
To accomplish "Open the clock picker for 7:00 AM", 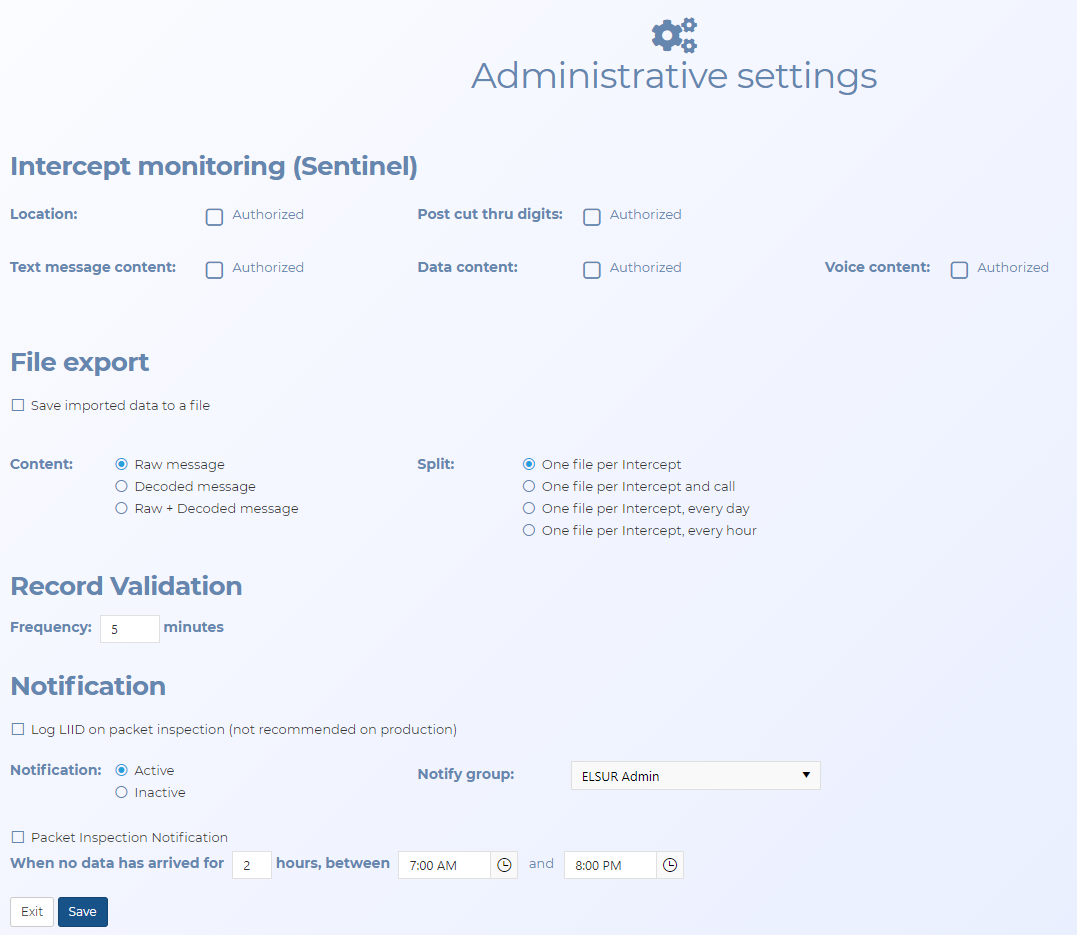I will (x=504, y=865).
